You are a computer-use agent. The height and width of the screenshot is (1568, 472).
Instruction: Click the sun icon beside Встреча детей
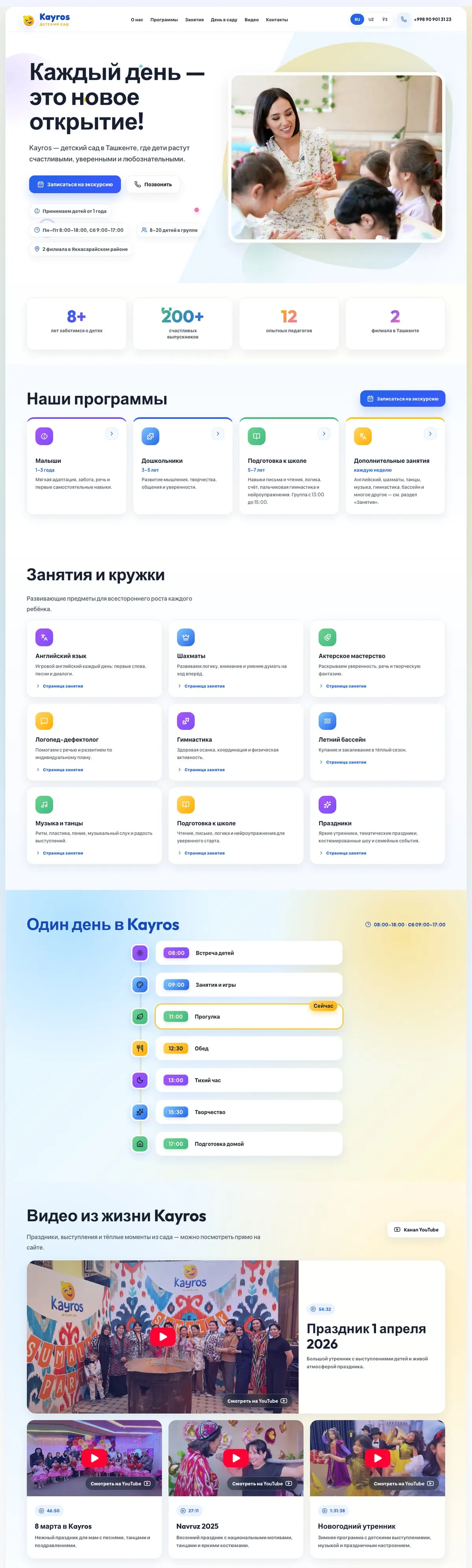(140, 953)
